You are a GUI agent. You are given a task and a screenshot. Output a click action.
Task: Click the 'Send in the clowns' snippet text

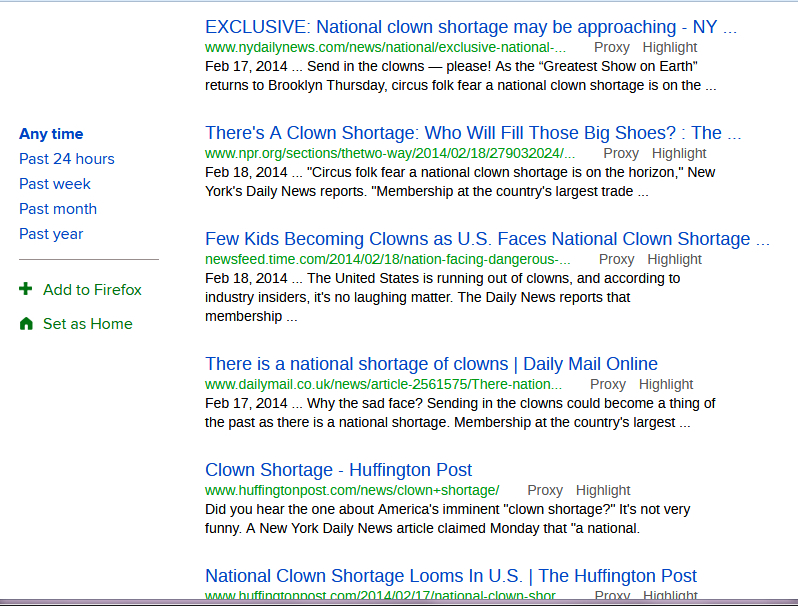461,76
